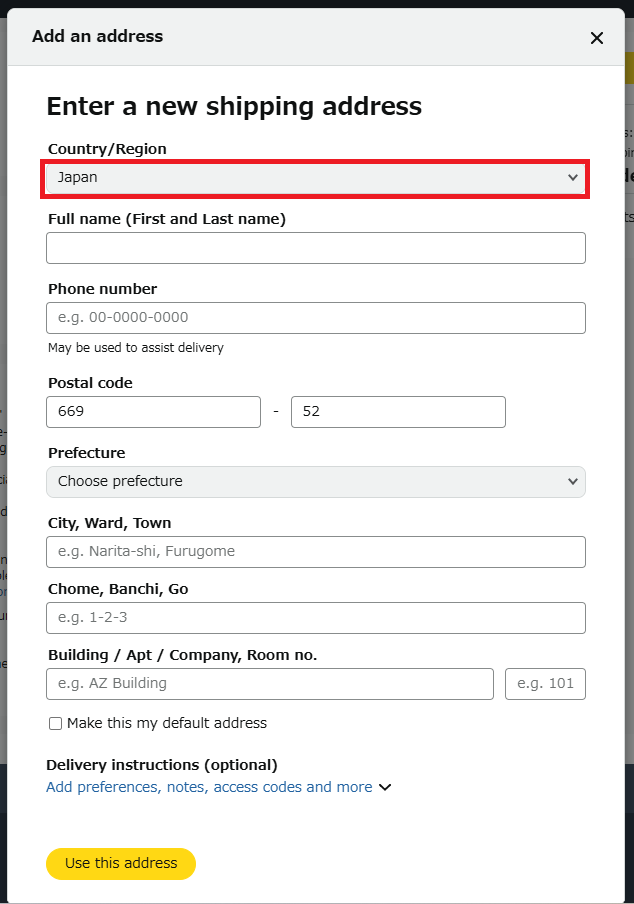634x904 pixels.
Task: Focus the Phone number text box
Action: point(315,318)
